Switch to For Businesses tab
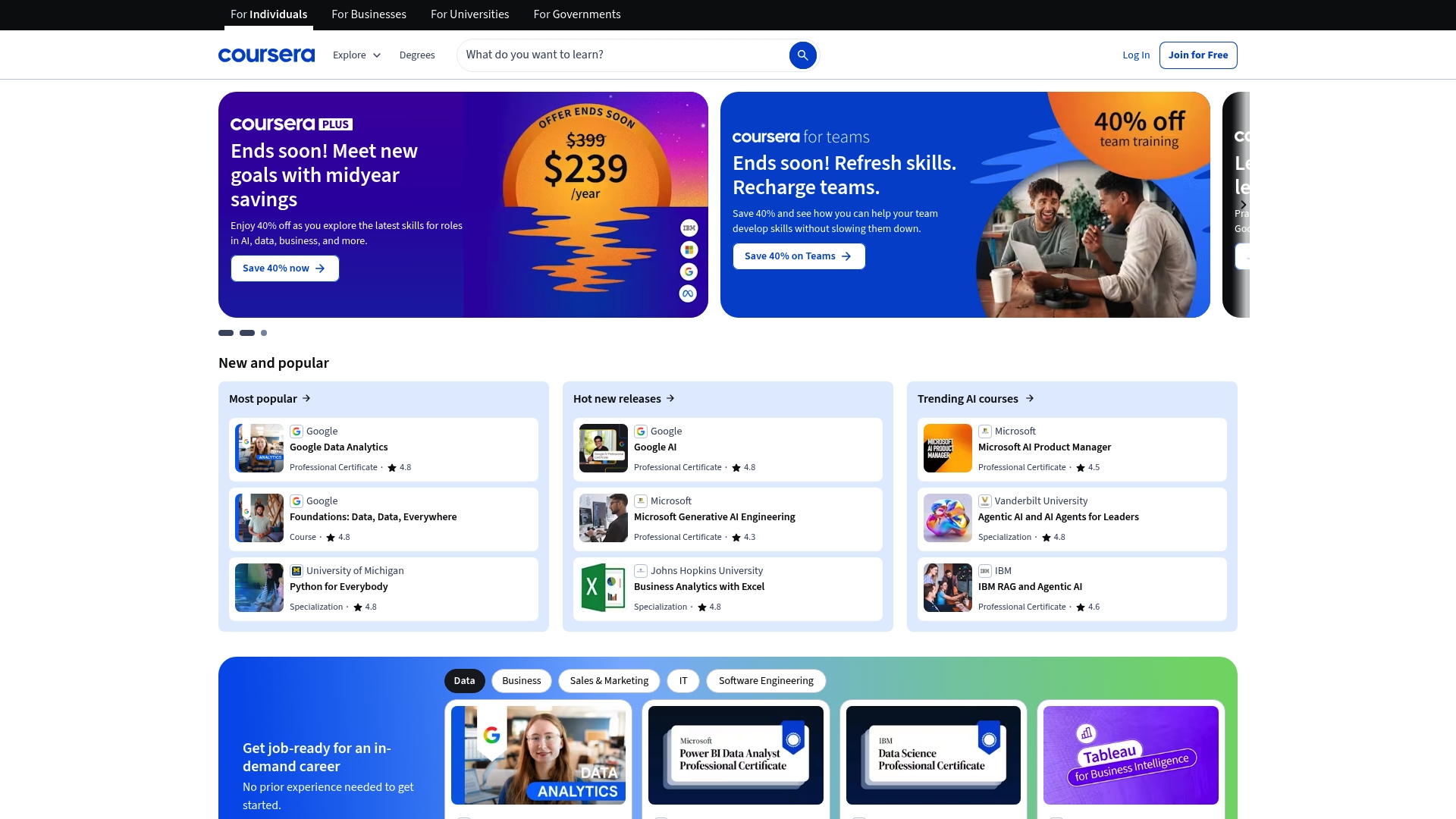 point(369,14)
